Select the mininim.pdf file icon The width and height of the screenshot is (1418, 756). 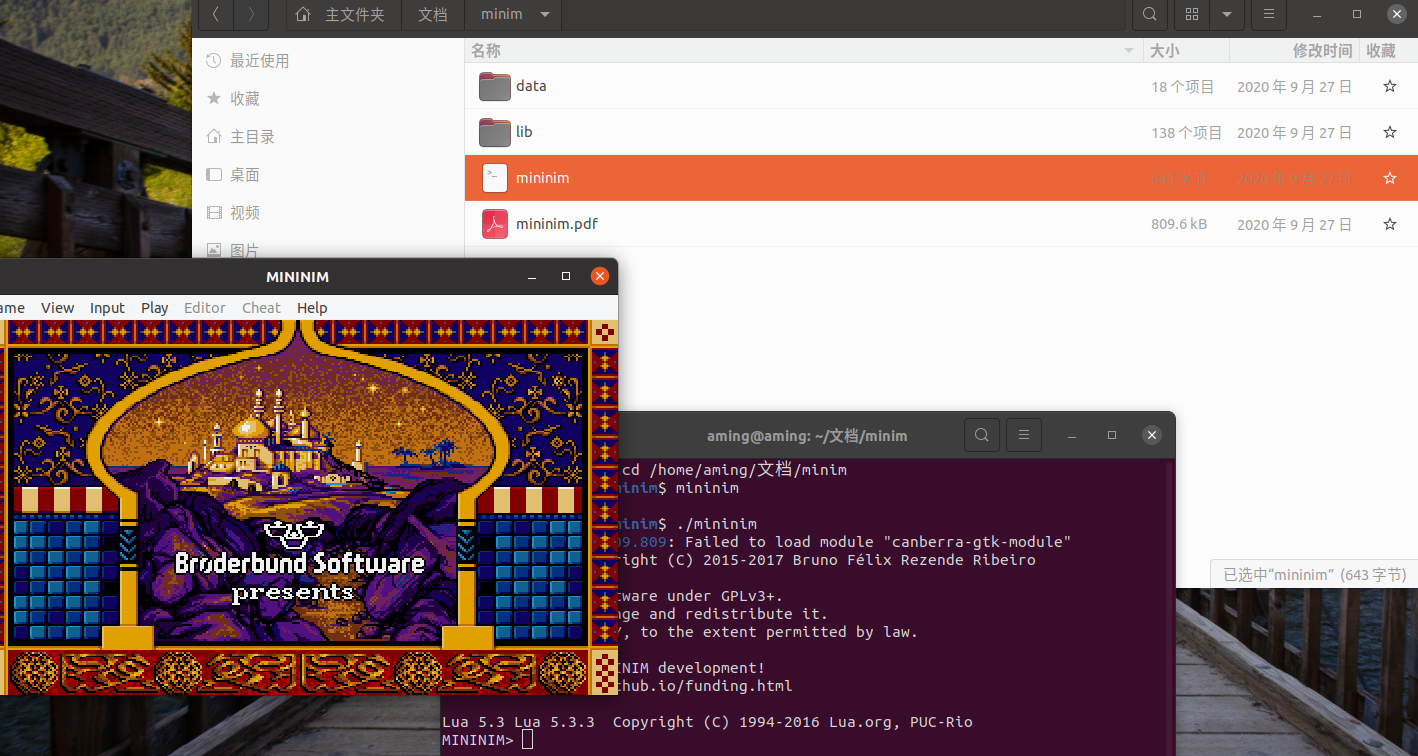(495, 224)
